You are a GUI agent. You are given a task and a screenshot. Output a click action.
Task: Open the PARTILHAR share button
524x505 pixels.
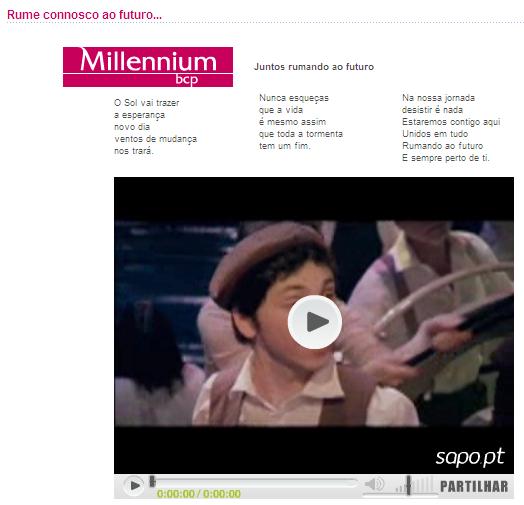[474, 487]
